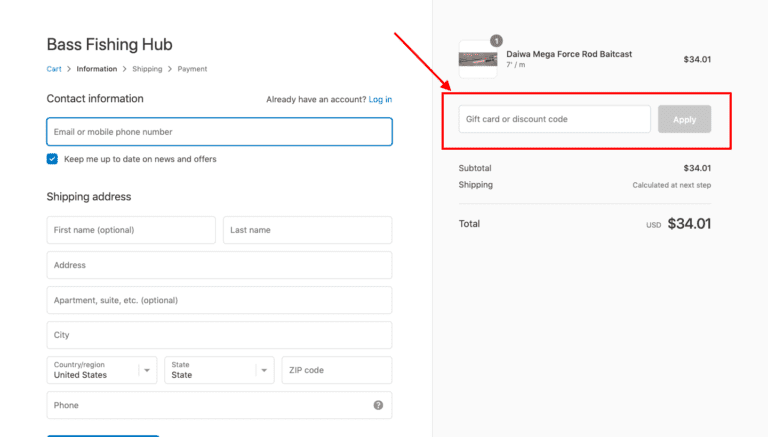The image size is (768, 437).
Task: Click the Daiwa Mega Force Rod Baitcast name
Action: [x=569, y=54]
